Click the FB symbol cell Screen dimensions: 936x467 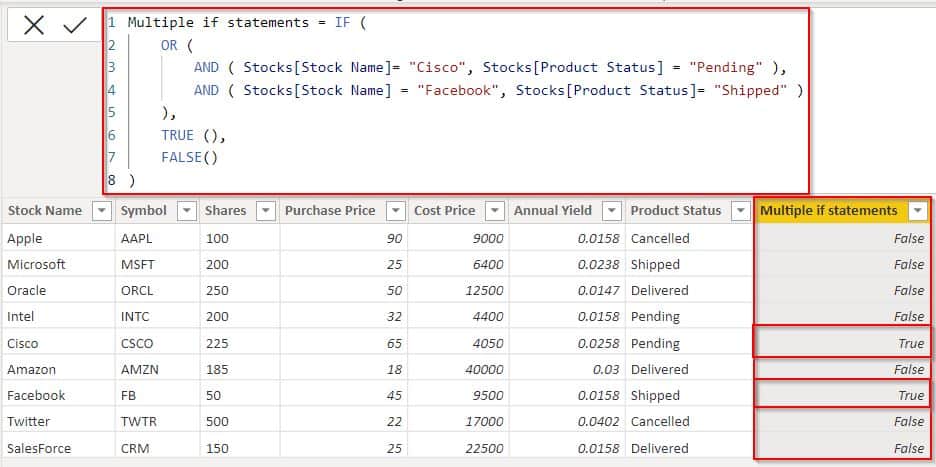point(158,395)
